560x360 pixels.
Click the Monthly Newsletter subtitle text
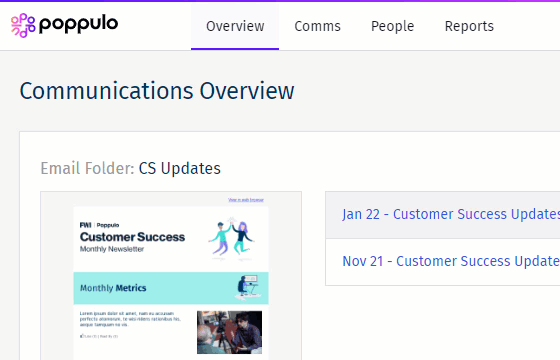click(112, 249)
